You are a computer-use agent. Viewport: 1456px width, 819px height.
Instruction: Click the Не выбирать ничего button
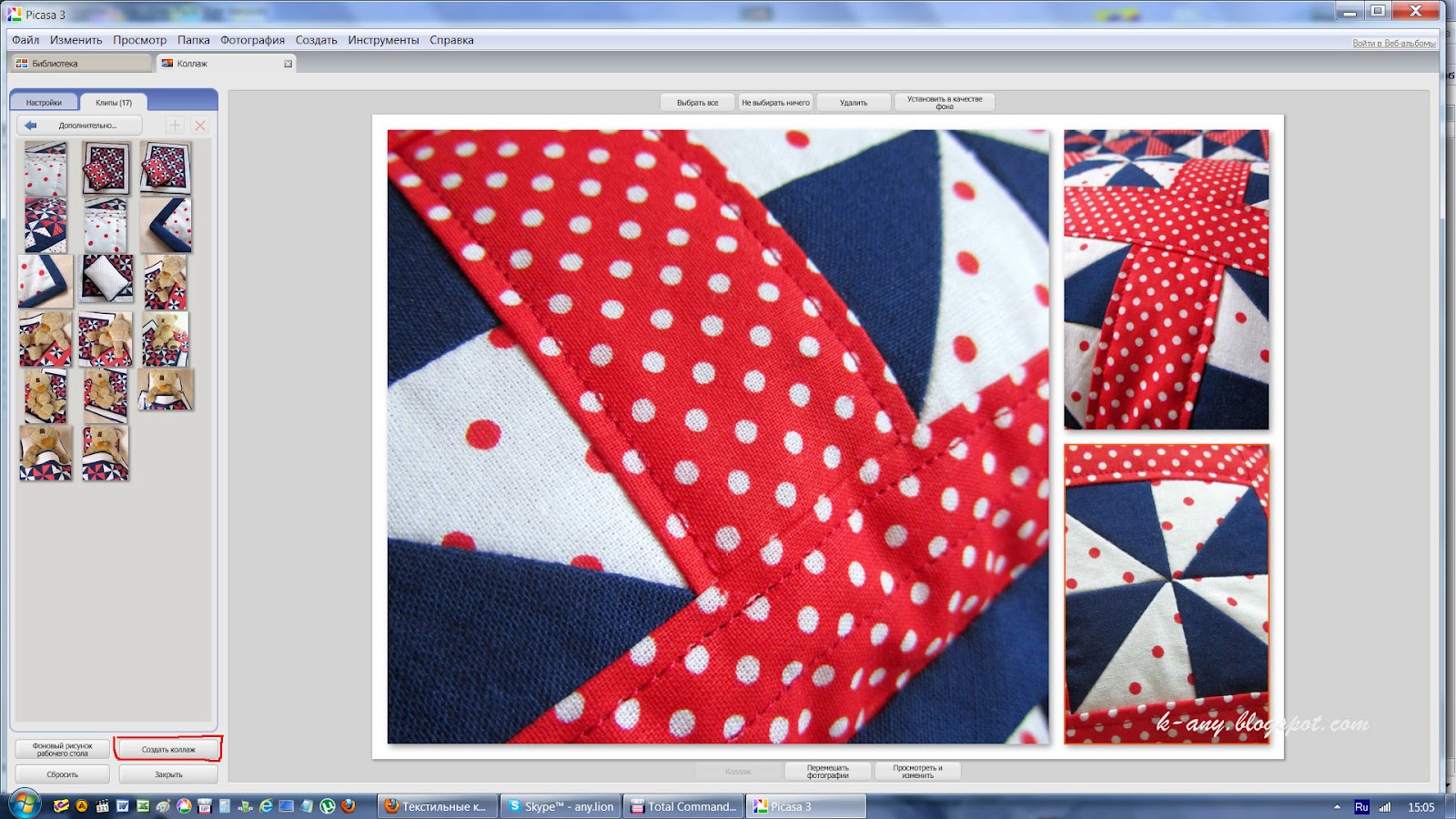pos(775,103)
